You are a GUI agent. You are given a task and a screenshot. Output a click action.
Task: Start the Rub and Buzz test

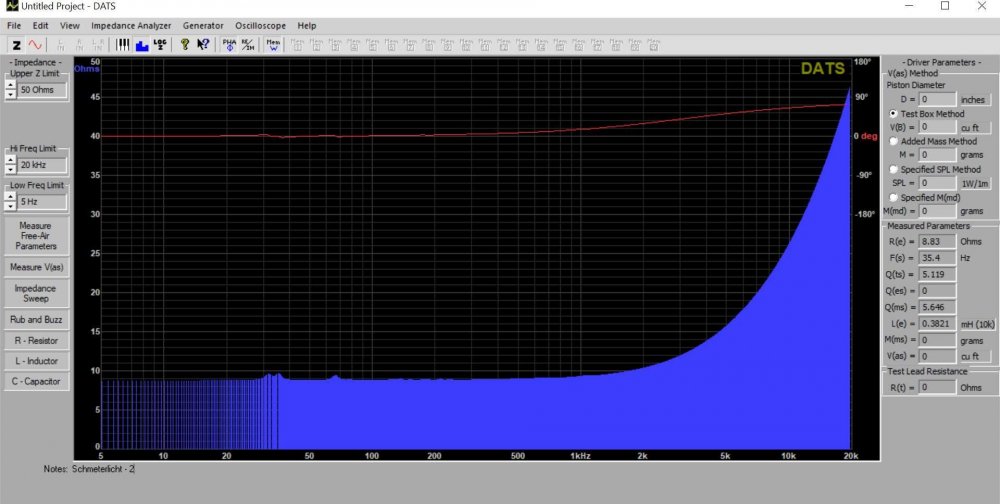click(36, 319)
